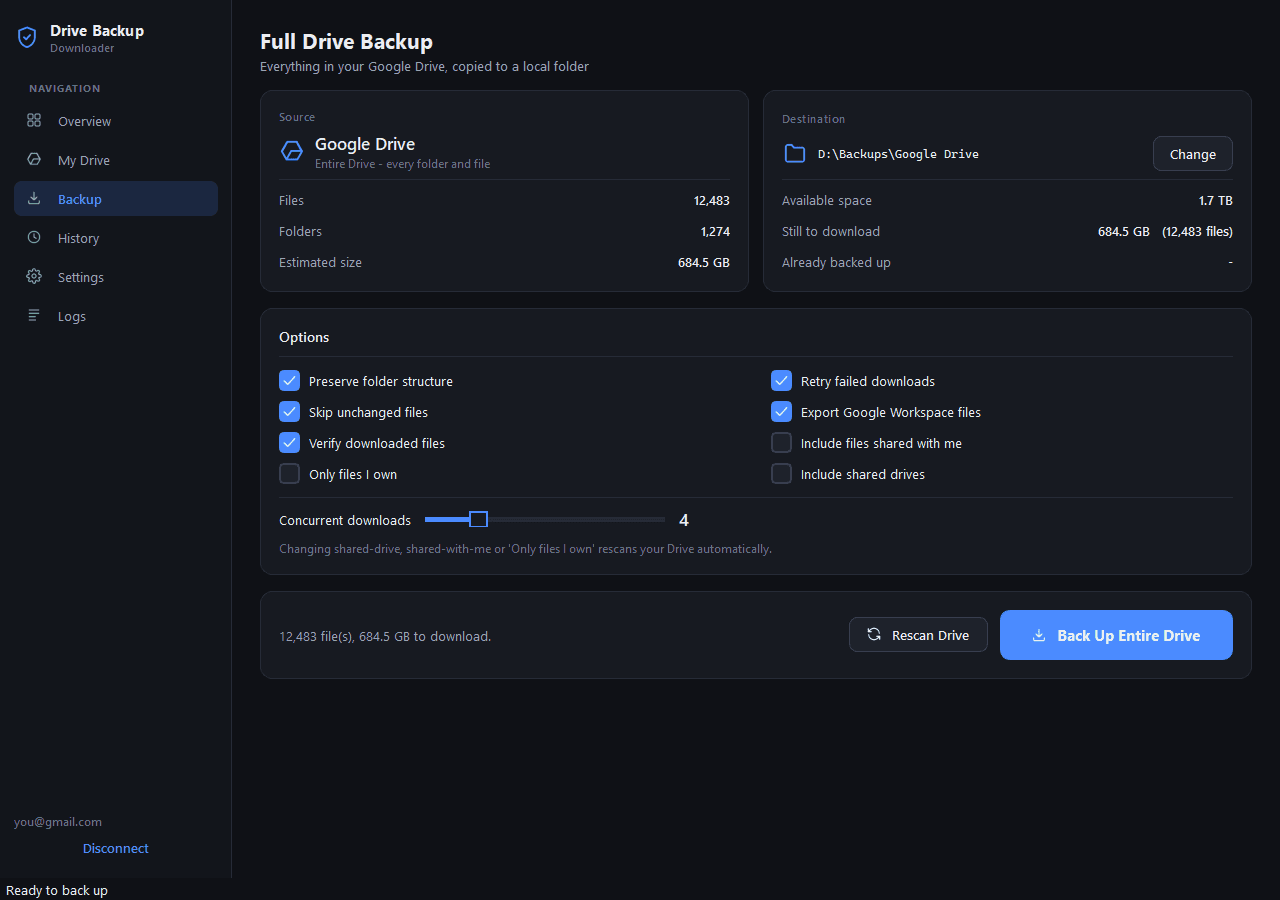Click the Logs lines icon in sidebar
Image resolution: width=1280 pixels, height=900 pixels.
click(x=34, y=316)
